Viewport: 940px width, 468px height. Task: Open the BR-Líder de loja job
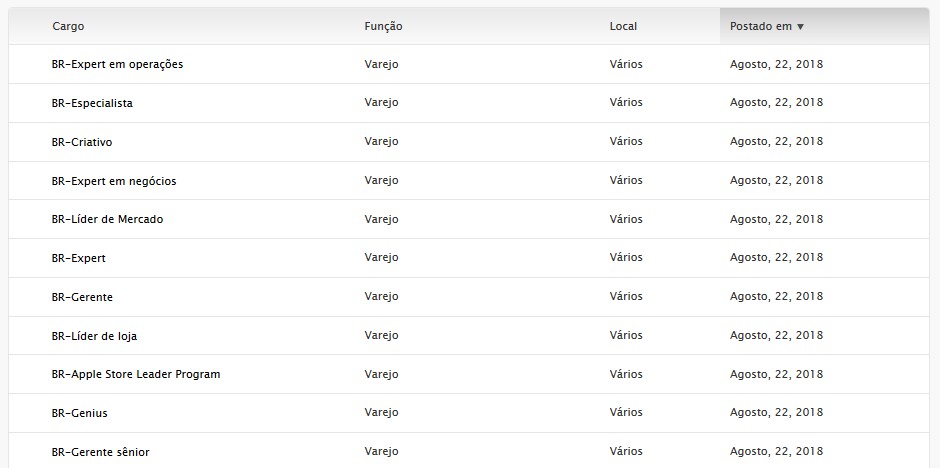point(94,336)
